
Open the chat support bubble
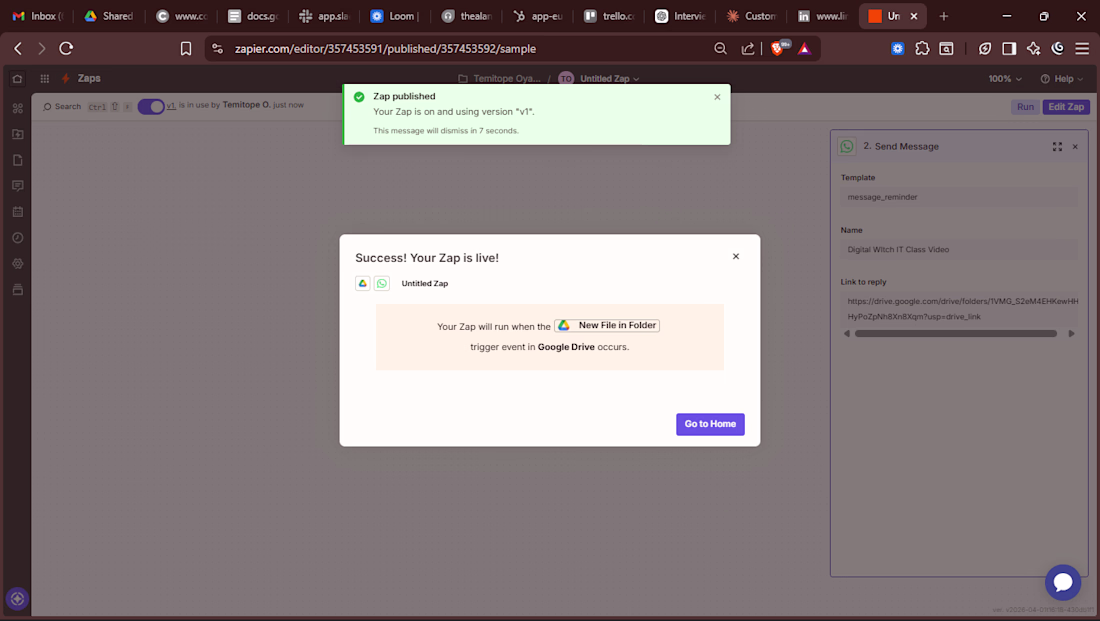tap(1062, 582)
